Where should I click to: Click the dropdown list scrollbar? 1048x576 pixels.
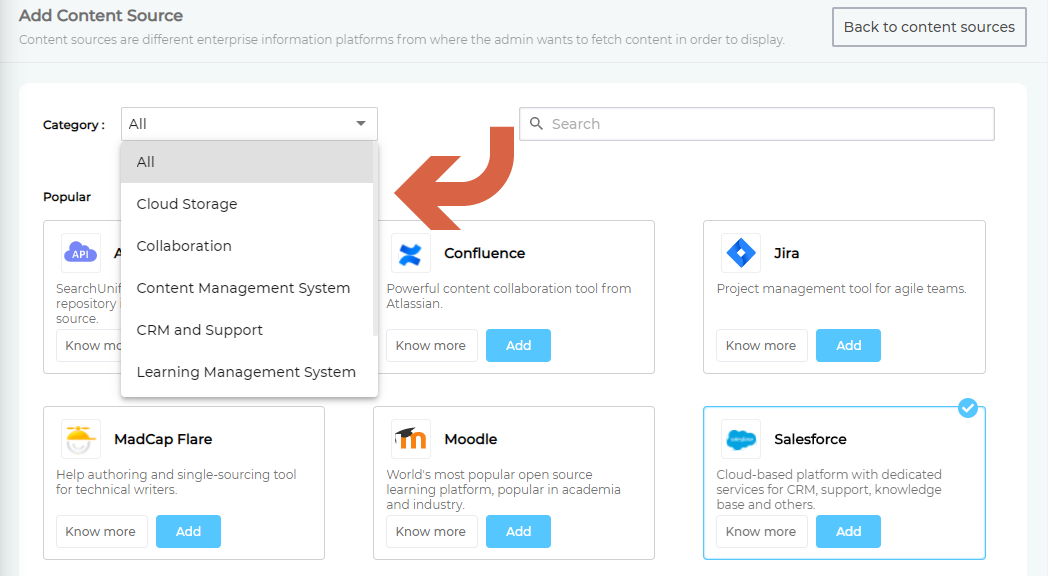click(x=375, y=240)
